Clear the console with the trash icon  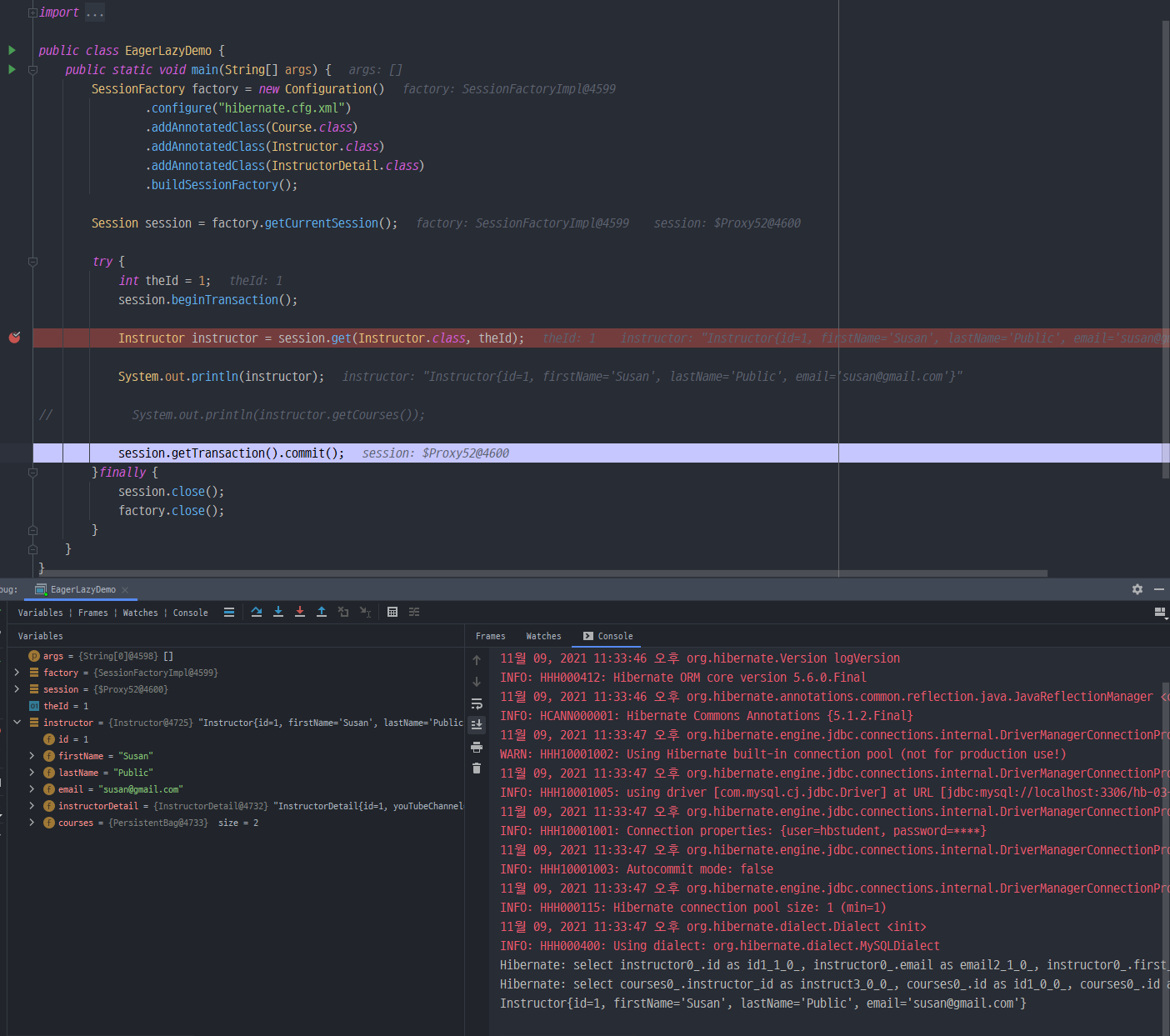pyautogui.click(x=477, y=768)
